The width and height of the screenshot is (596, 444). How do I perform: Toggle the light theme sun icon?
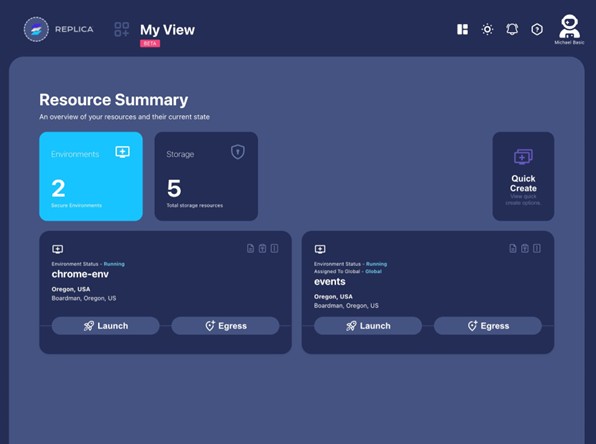pos(487,29)
